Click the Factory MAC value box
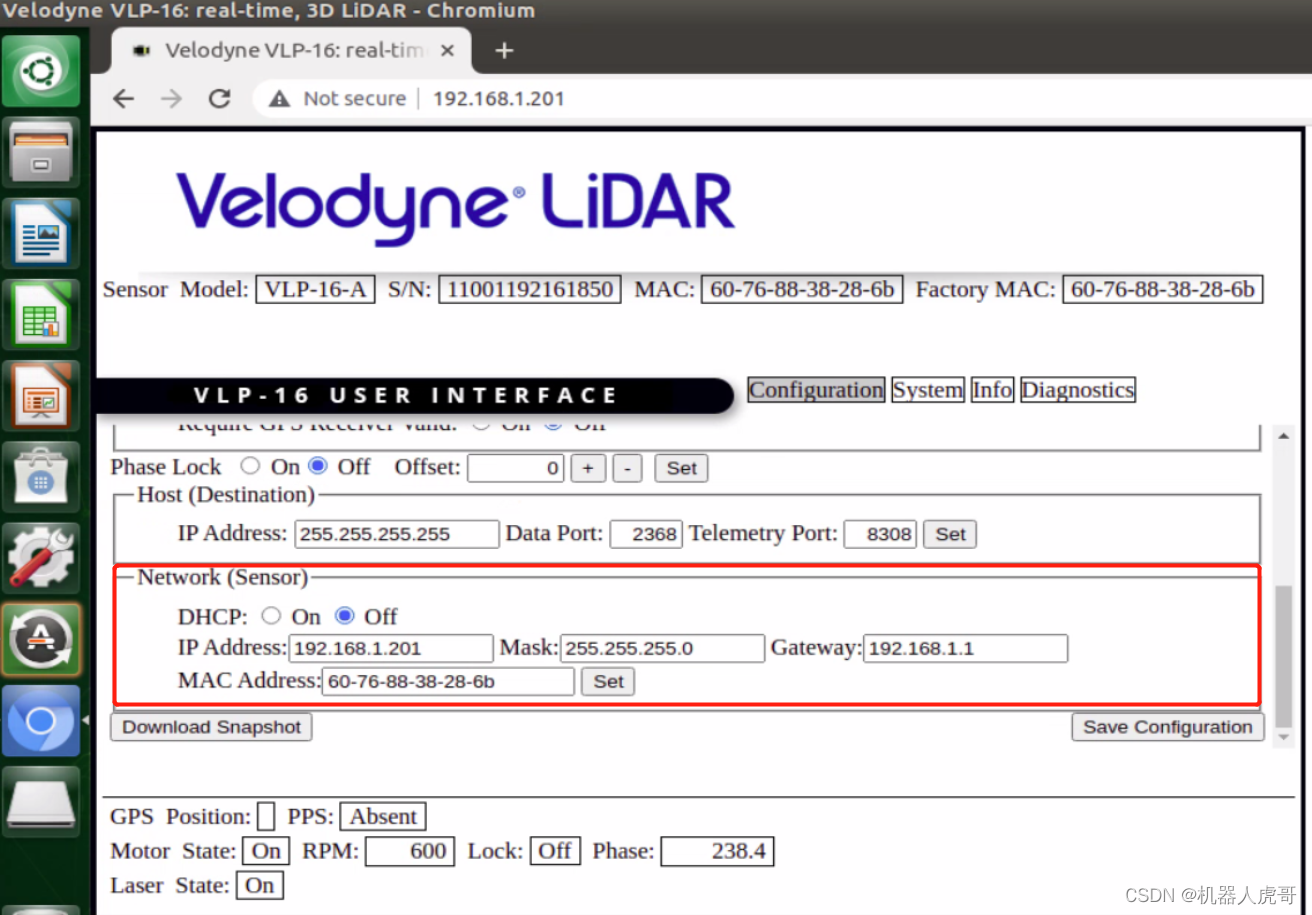Image resolution: width=1312 pixels, height=915 pixels. pyautogui.click(x=1162, y=290)
